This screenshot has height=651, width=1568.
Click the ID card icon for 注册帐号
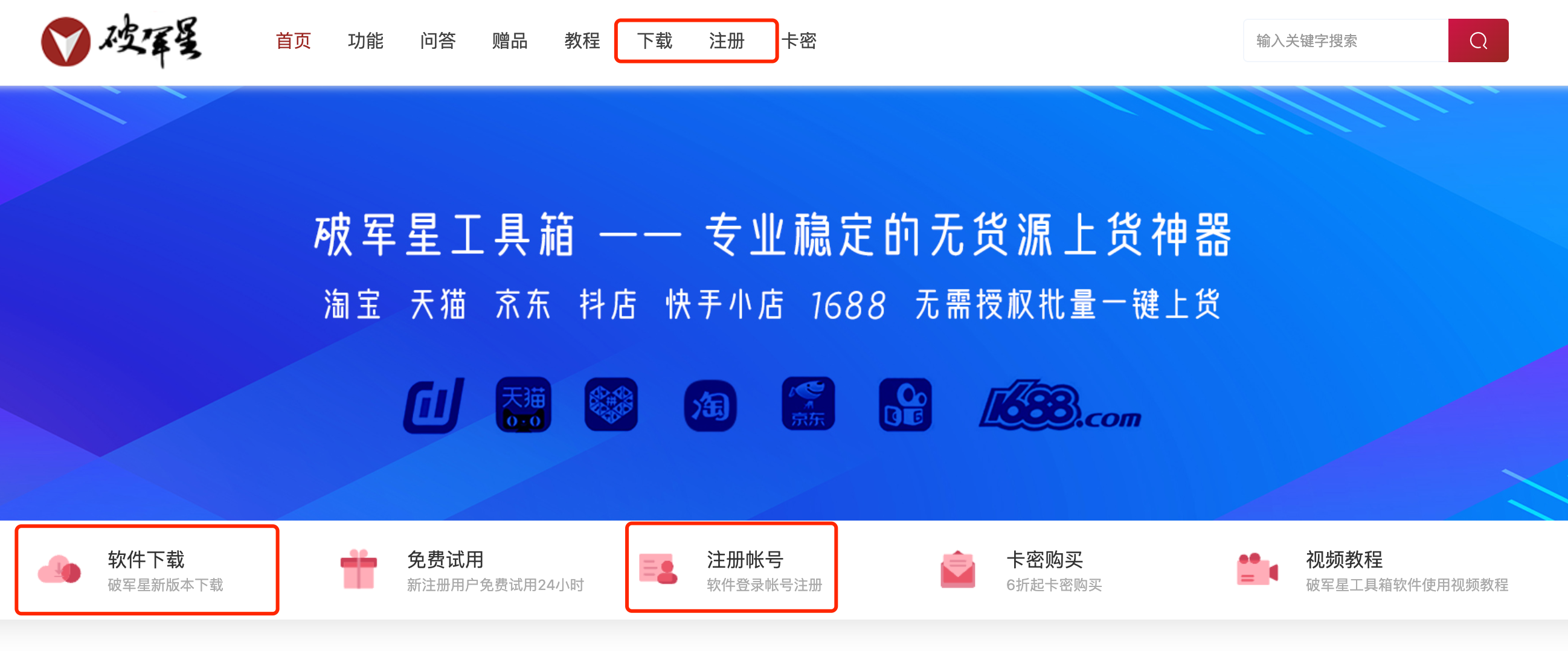click(658, 569)
